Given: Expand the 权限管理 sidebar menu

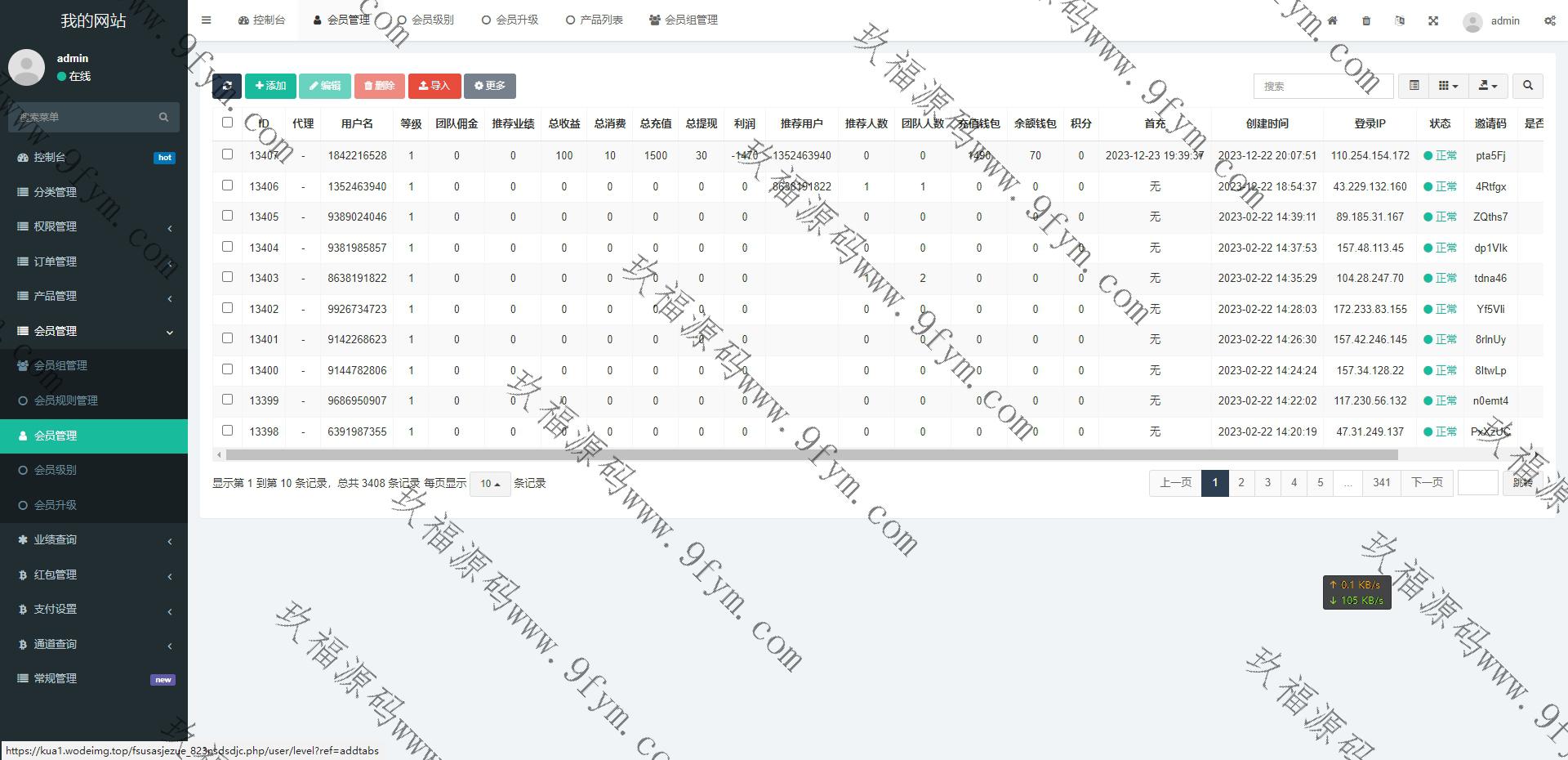Looking at the screenshot, I should tap(94, 226).
